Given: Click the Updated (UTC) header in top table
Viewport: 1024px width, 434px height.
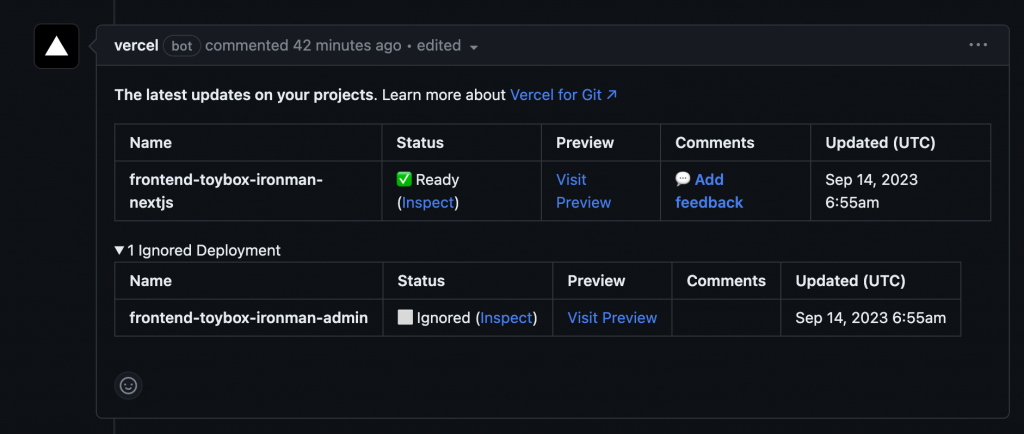Looking at the screenshot, I should [880, 143].
